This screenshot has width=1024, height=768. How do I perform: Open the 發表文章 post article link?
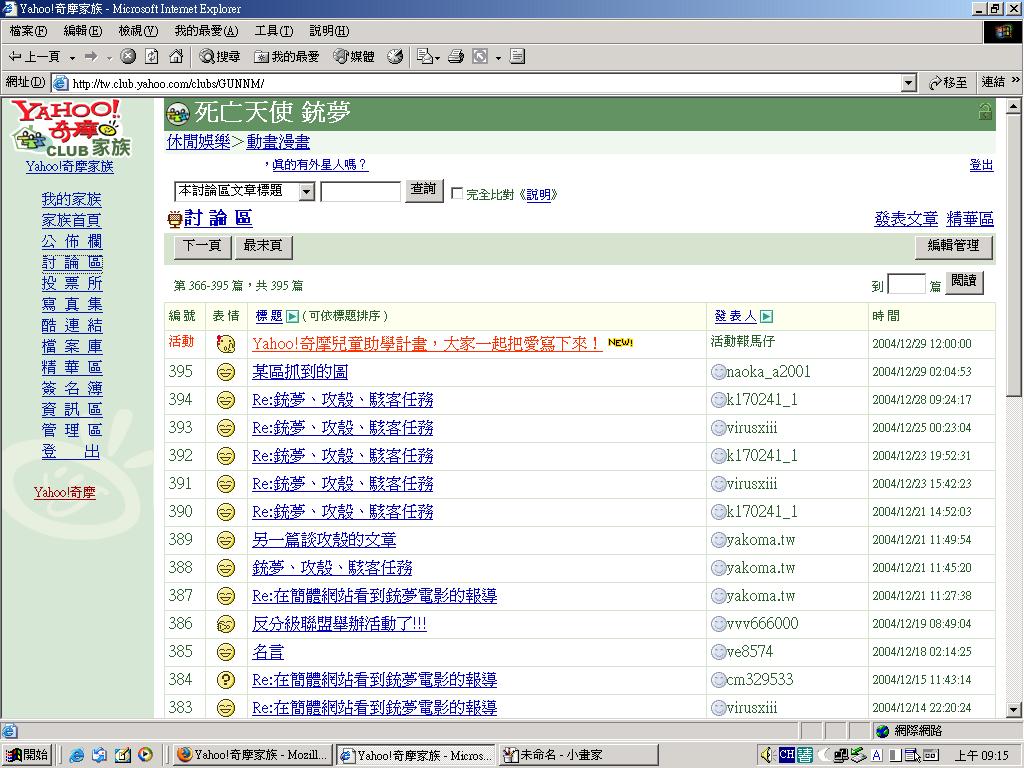point(906,219)
